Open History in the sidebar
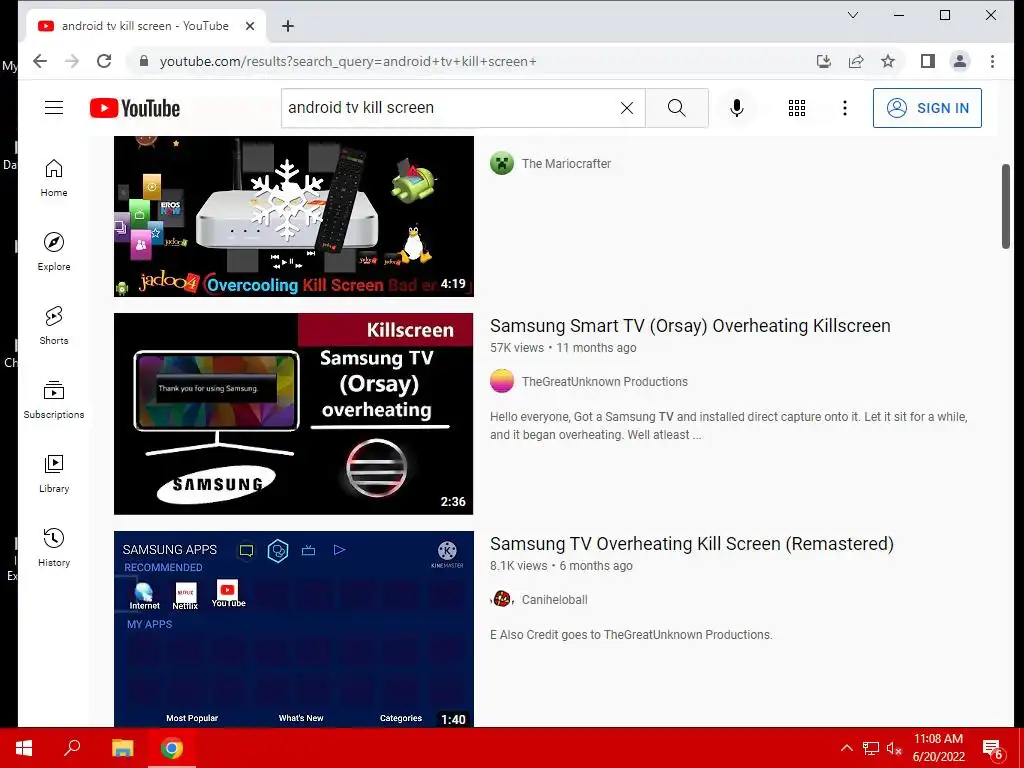Viewport: 1024px width, 768px height. pos(54,547)
